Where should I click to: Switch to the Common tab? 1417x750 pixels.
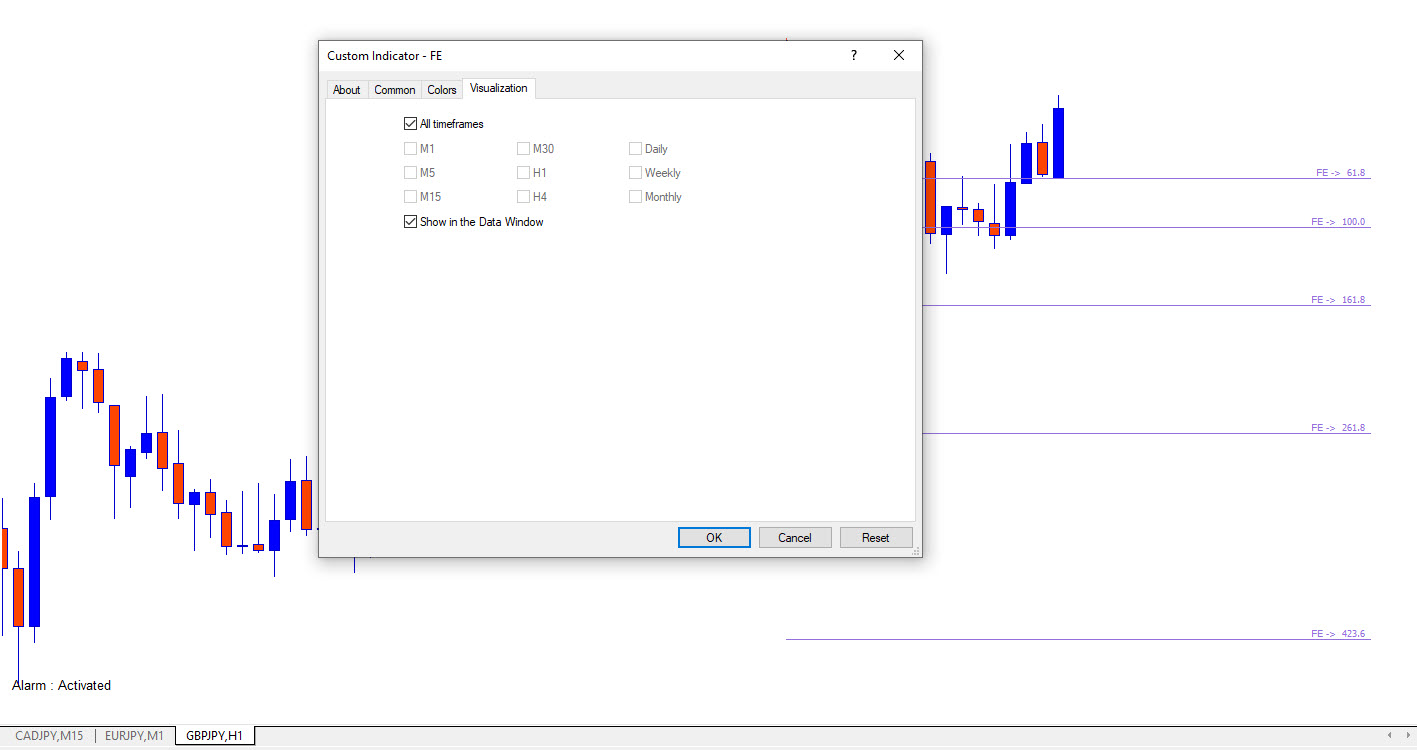(x=394, y=90)
